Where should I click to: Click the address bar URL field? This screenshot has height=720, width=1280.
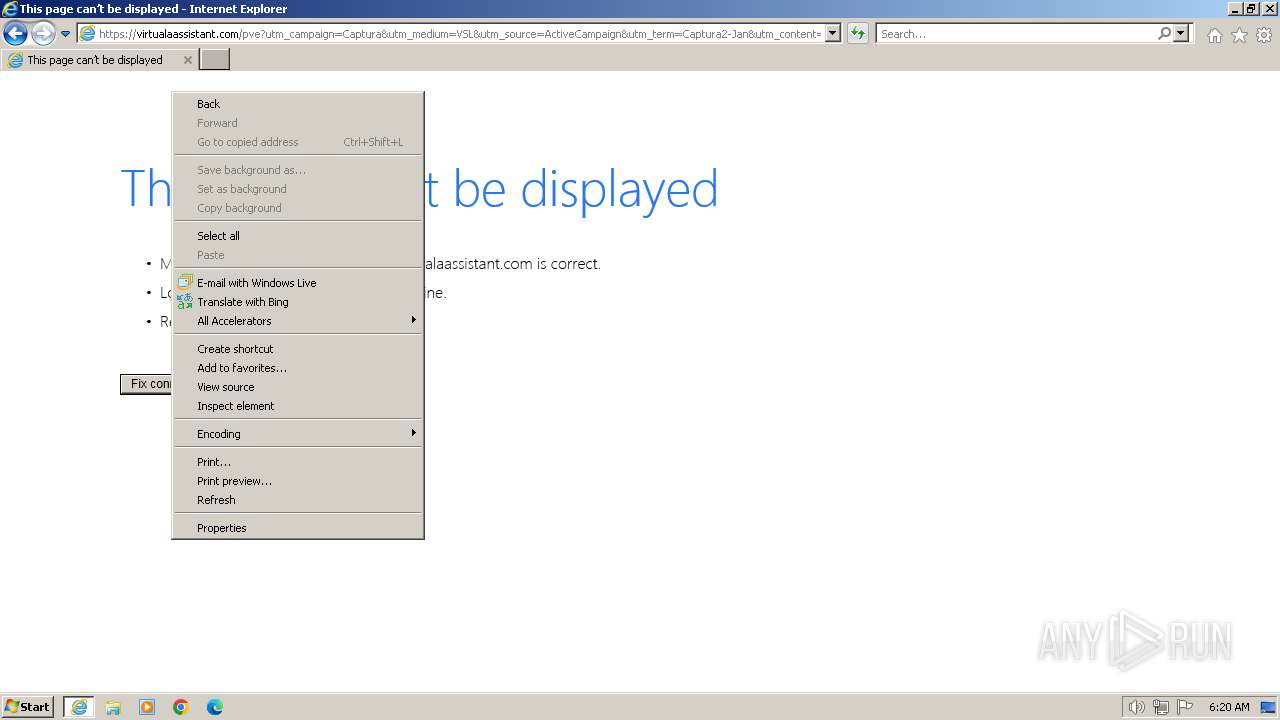click(x=460, y=34)
